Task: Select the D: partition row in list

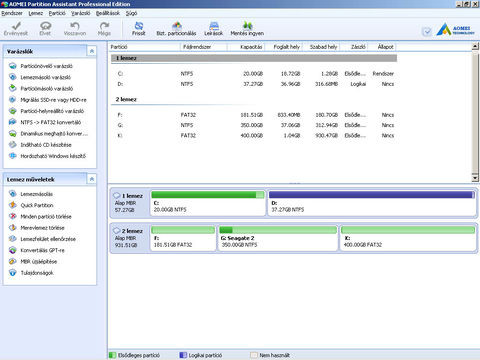Action: tap(254, 84)
